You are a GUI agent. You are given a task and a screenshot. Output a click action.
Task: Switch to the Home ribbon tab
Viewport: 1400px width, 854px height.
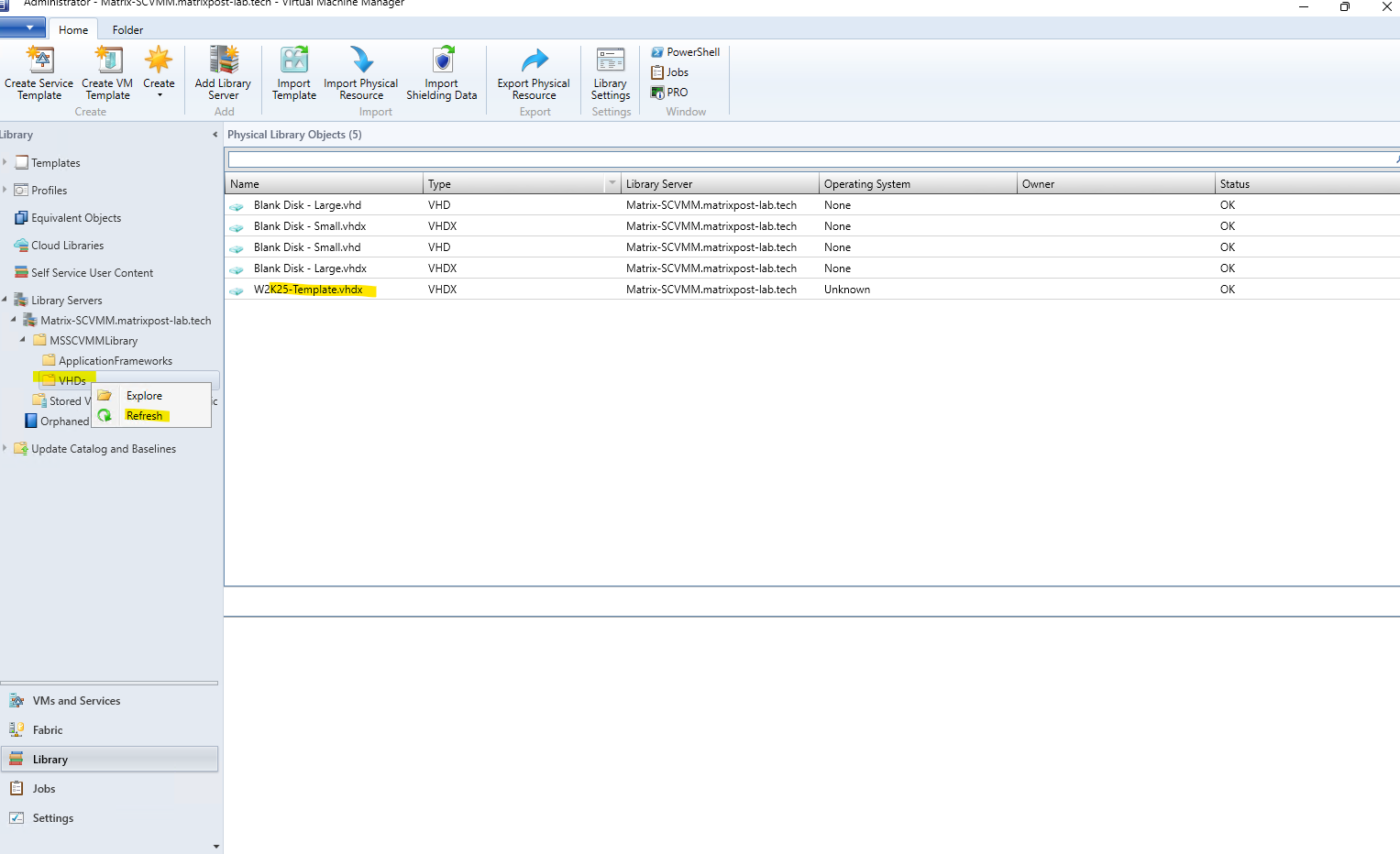point(73,29)
